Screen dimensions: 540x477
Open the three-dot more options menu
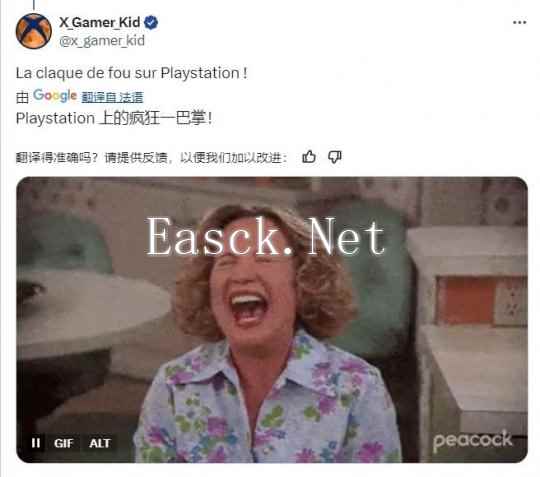(x=519, y=23)
